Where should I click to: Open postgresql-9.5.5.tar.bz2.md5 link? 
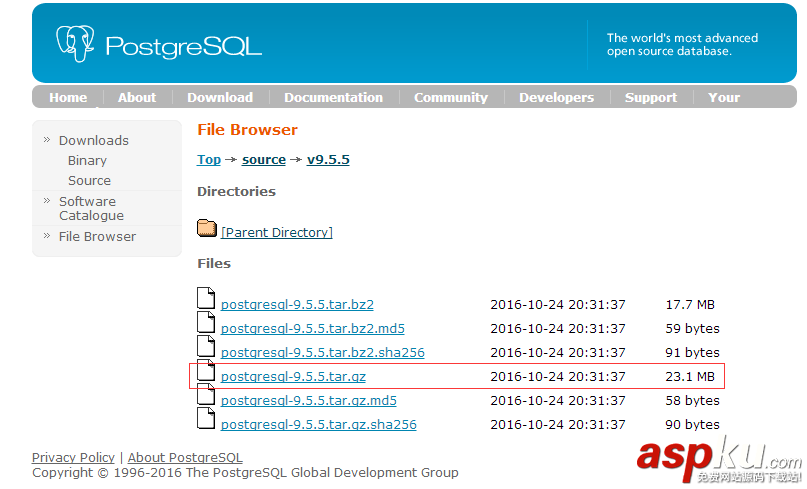(x=312, y=328)
